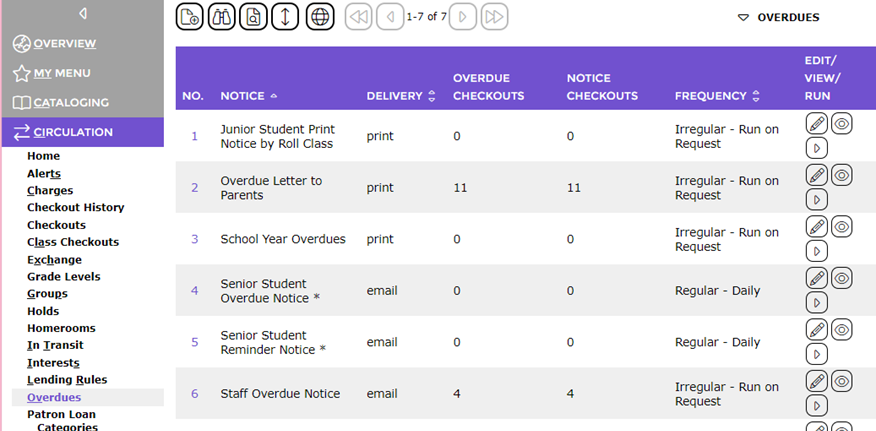View Overdue Letter to Parents eye icon
The height and width of the screenshot is (431, 876).
[842, 175]
